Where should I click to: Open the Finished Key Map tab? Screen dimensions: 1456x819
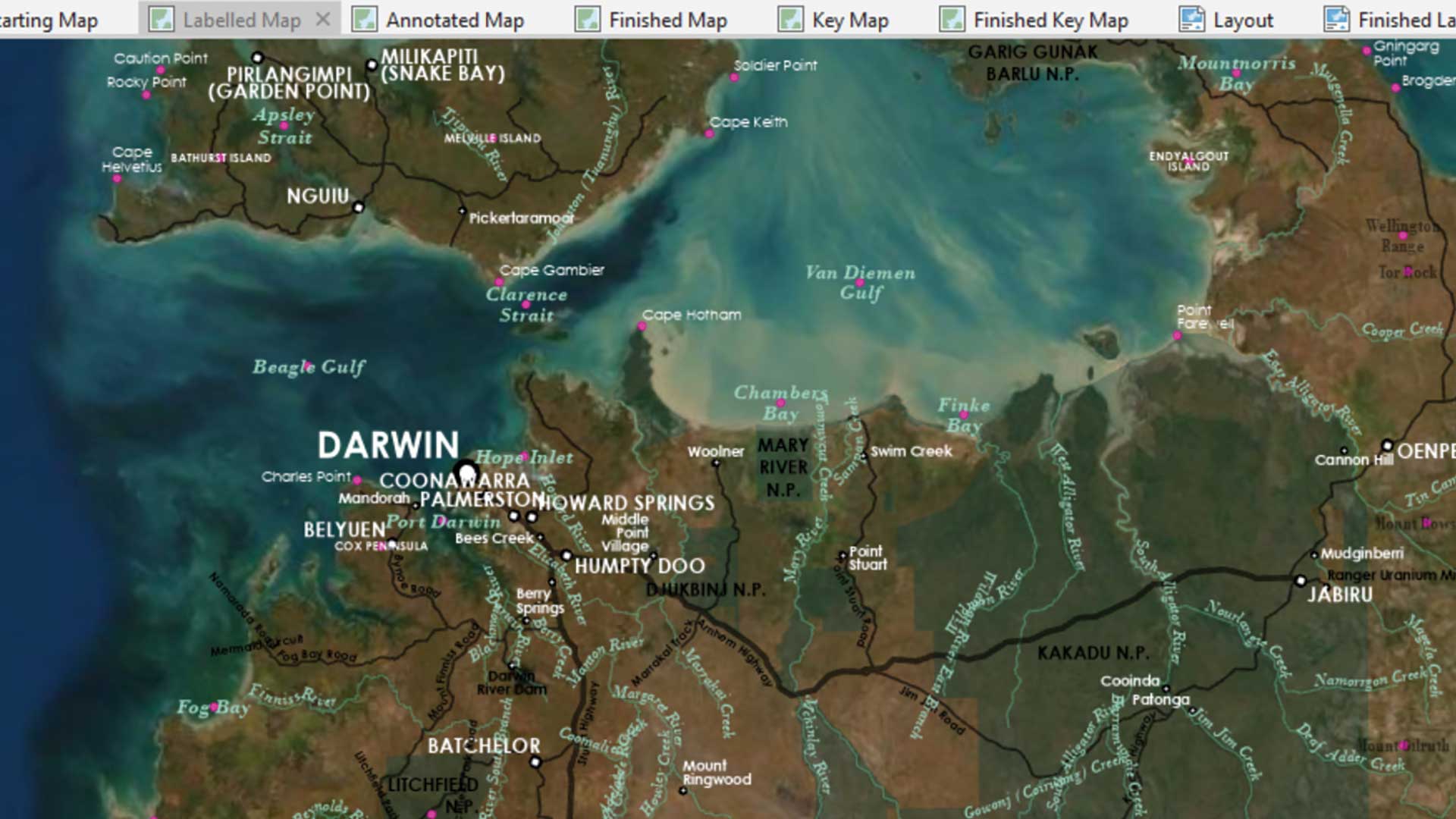pyautogui.click(x=1050, y=20)
